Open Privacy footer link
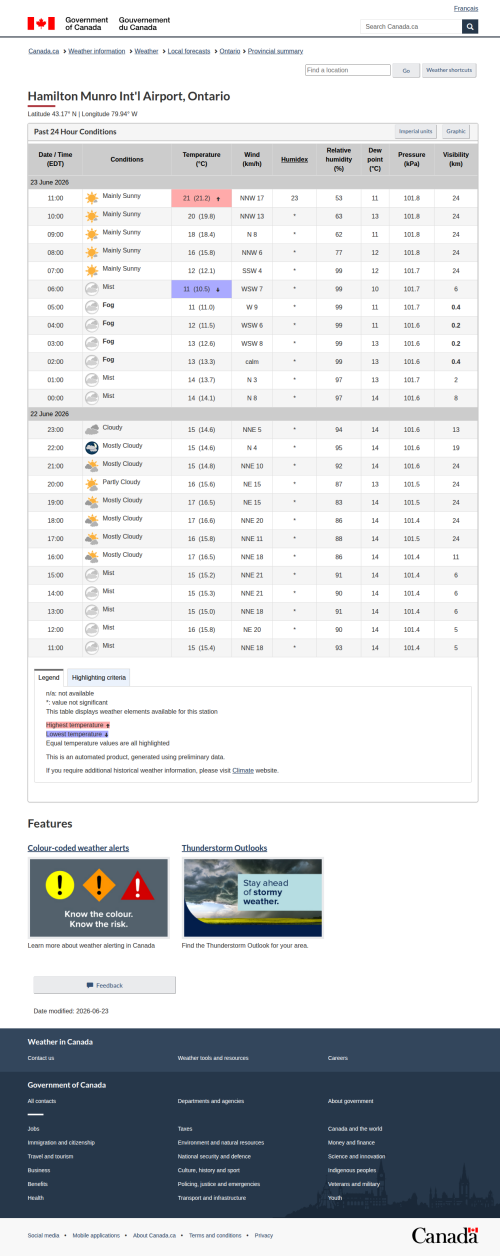500x1256 pixels. tap(264, 1235)
